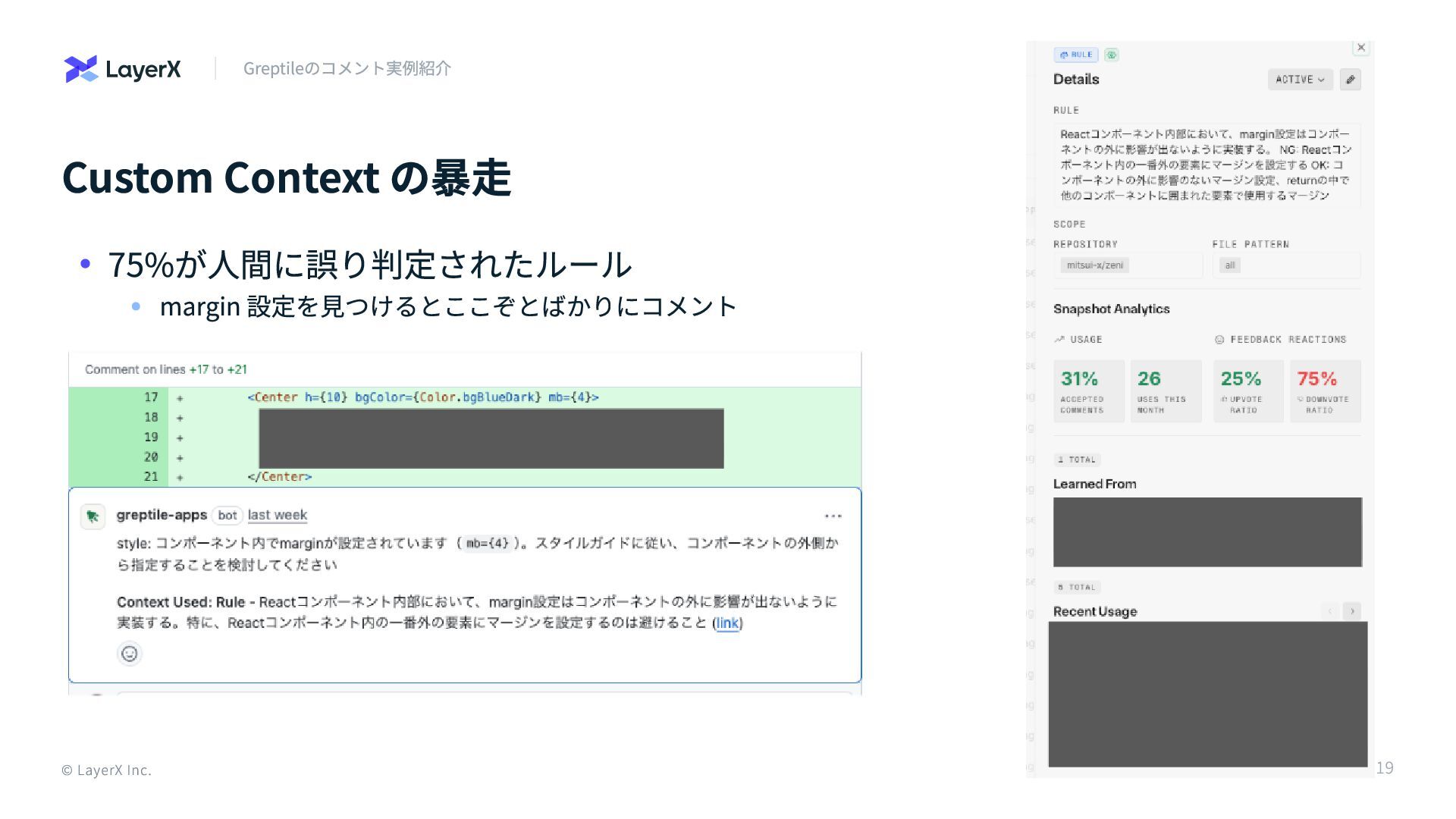Click the FEEDBACK REACTIONS label
The height and width of the screenshot is (819, 1456).
pos(1281,340)
